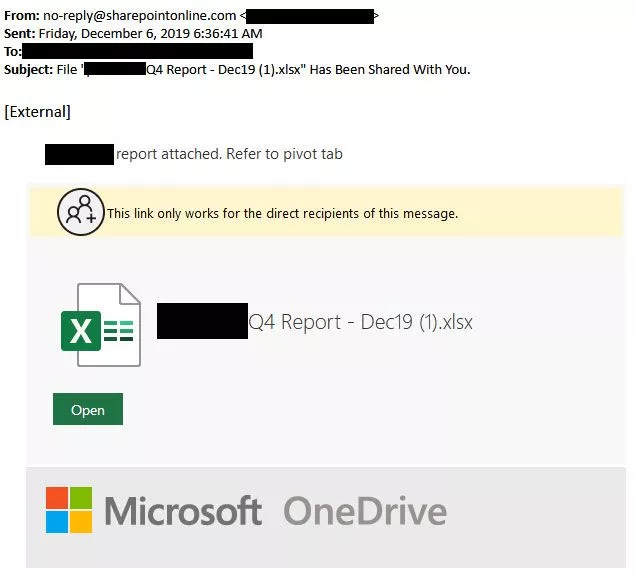Click the green Excel file icon

(x=100, y=324)
